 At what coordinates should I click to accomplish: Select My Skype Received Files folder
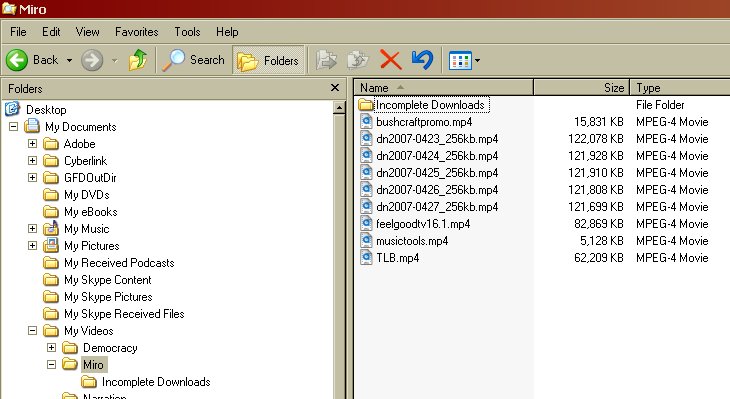(124, 314)
